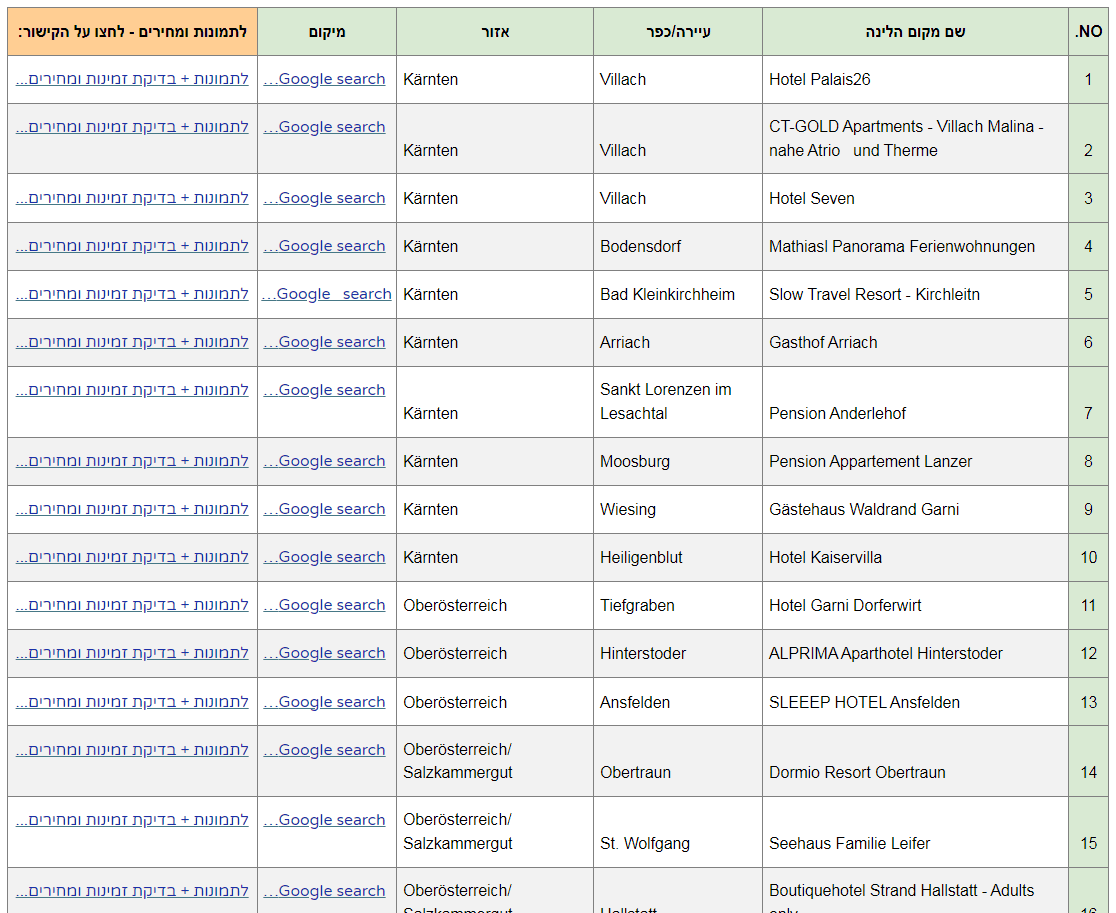Open Google search link for Slow Travel Resort
This screenshot has width=1116, height=913.
(327, 294)
